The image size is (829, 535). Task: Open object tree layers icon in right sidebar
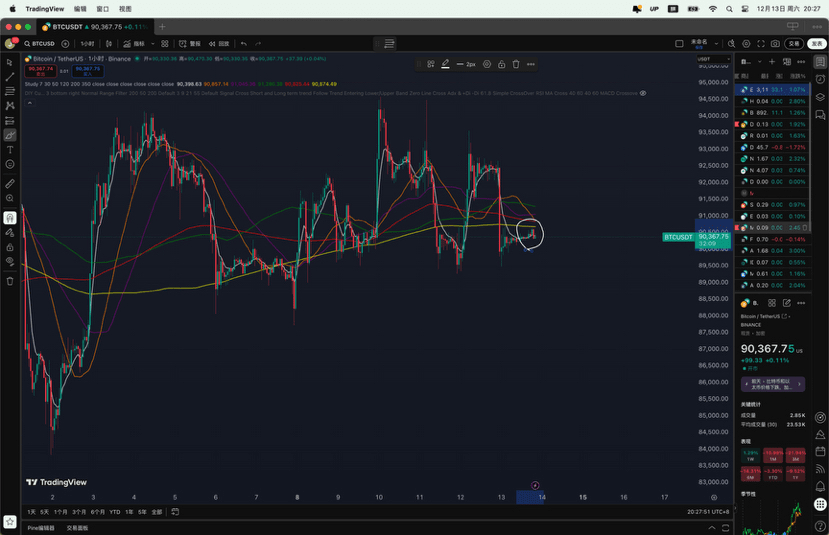820,97
